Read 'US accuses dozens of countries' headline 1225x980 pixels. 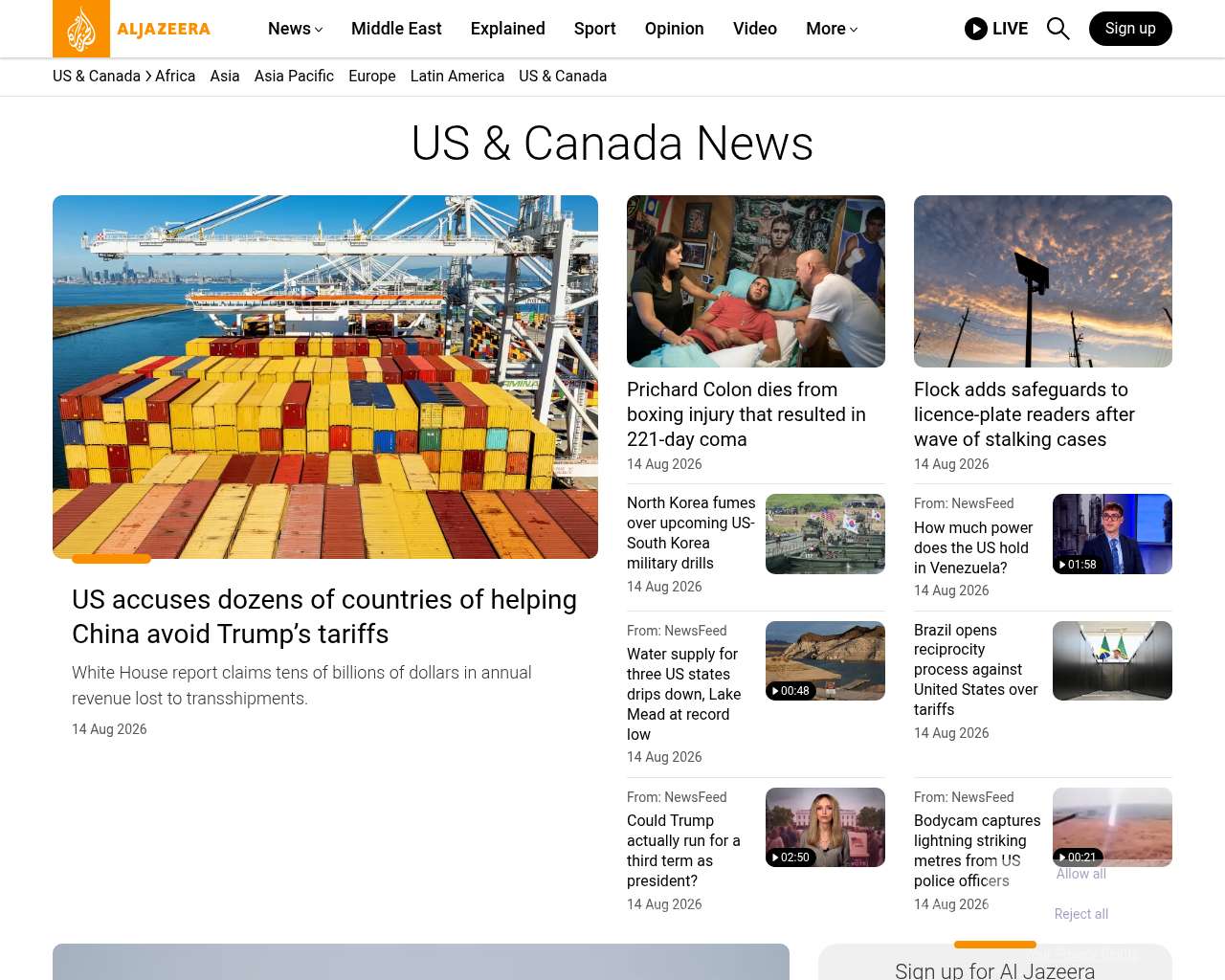324,616
